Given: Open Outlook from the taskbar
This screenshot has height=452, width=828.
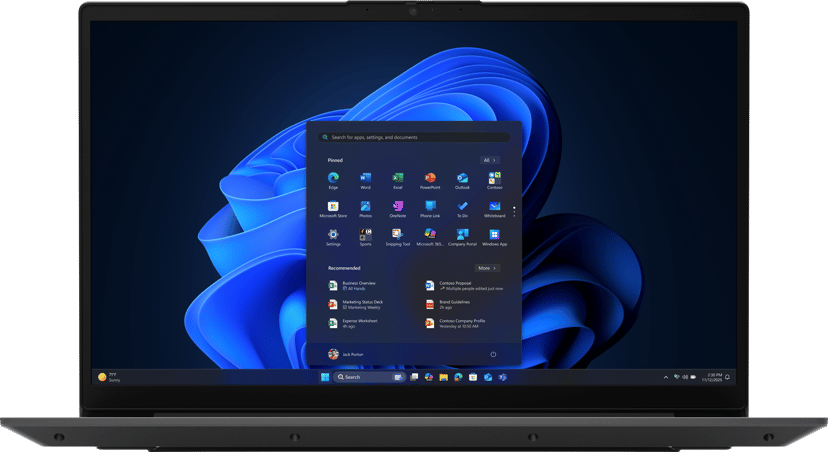Looking at the screenshot, I should click(x=488, y=377).
